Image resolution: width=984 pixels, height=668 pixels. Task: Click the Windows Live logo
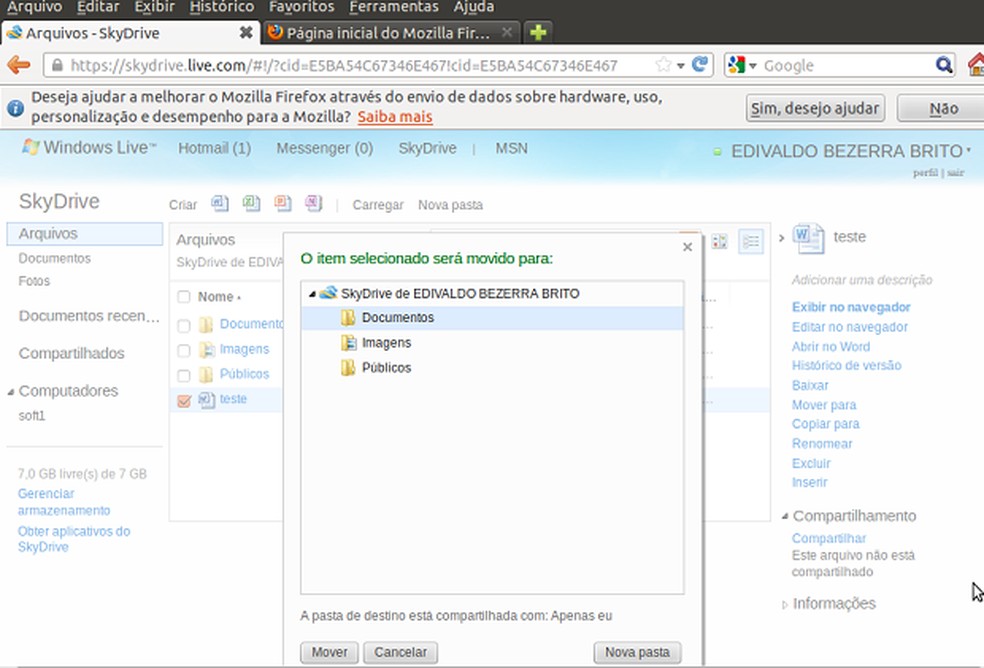click(88, 148)
